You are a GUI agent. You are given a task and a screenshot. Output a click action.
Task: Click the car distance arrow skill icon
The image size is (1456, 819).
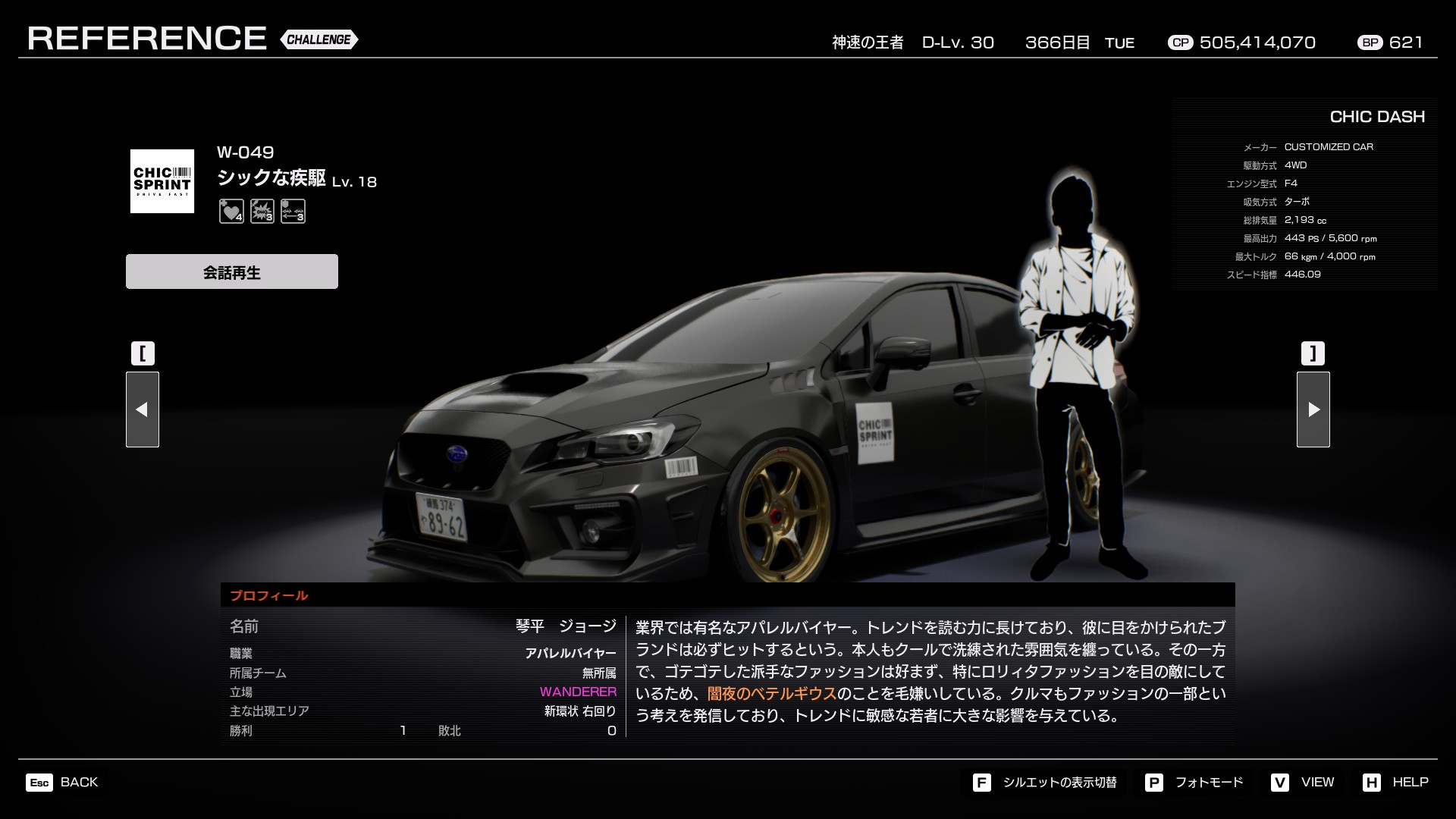293,212
